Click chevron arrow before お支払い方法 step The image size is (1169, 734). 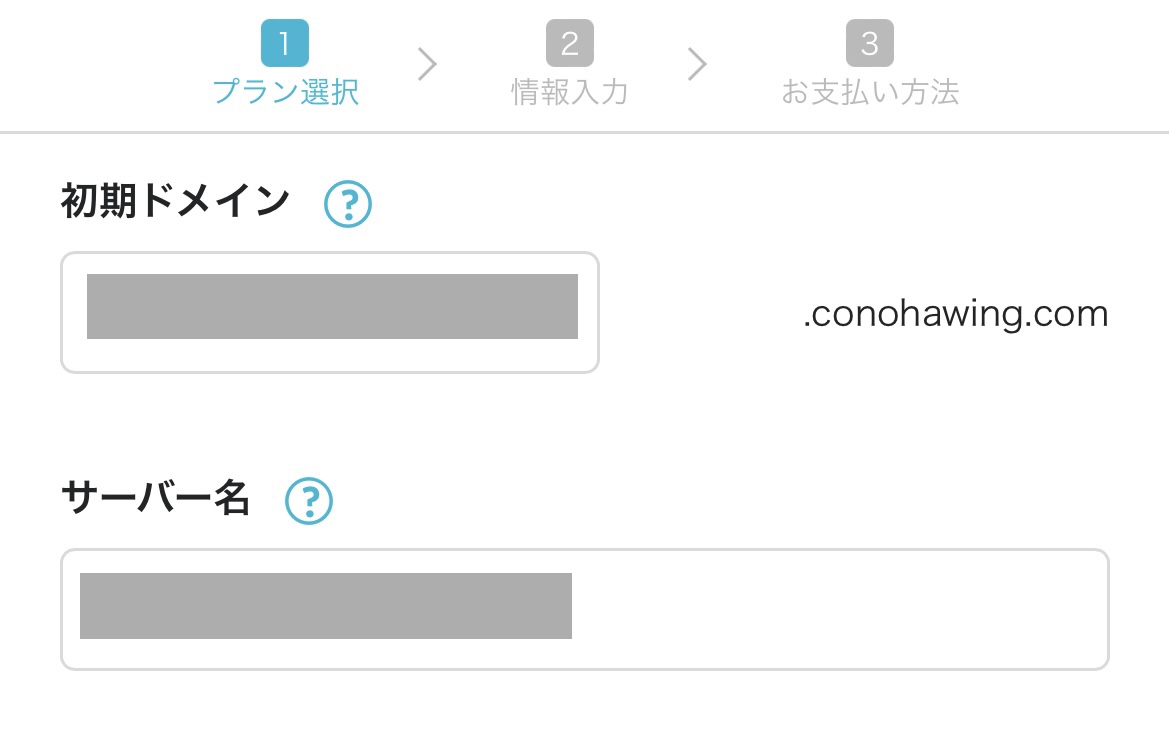tap(696, 64)
